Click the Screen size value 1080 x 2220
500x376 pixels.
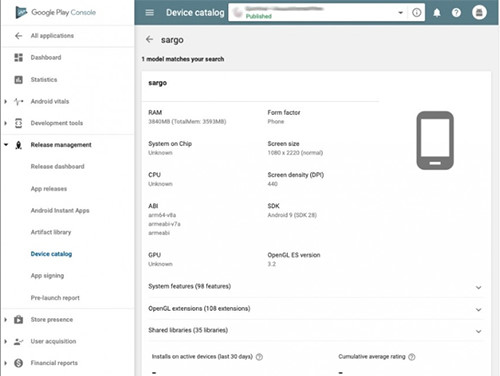point(295,153)
